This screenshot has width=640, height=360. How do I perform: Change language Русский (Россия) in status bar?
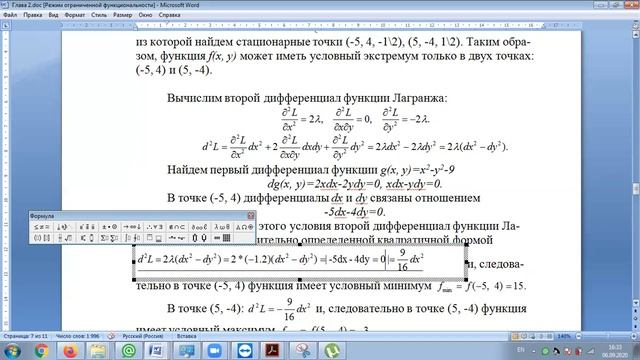click(143, 336)
